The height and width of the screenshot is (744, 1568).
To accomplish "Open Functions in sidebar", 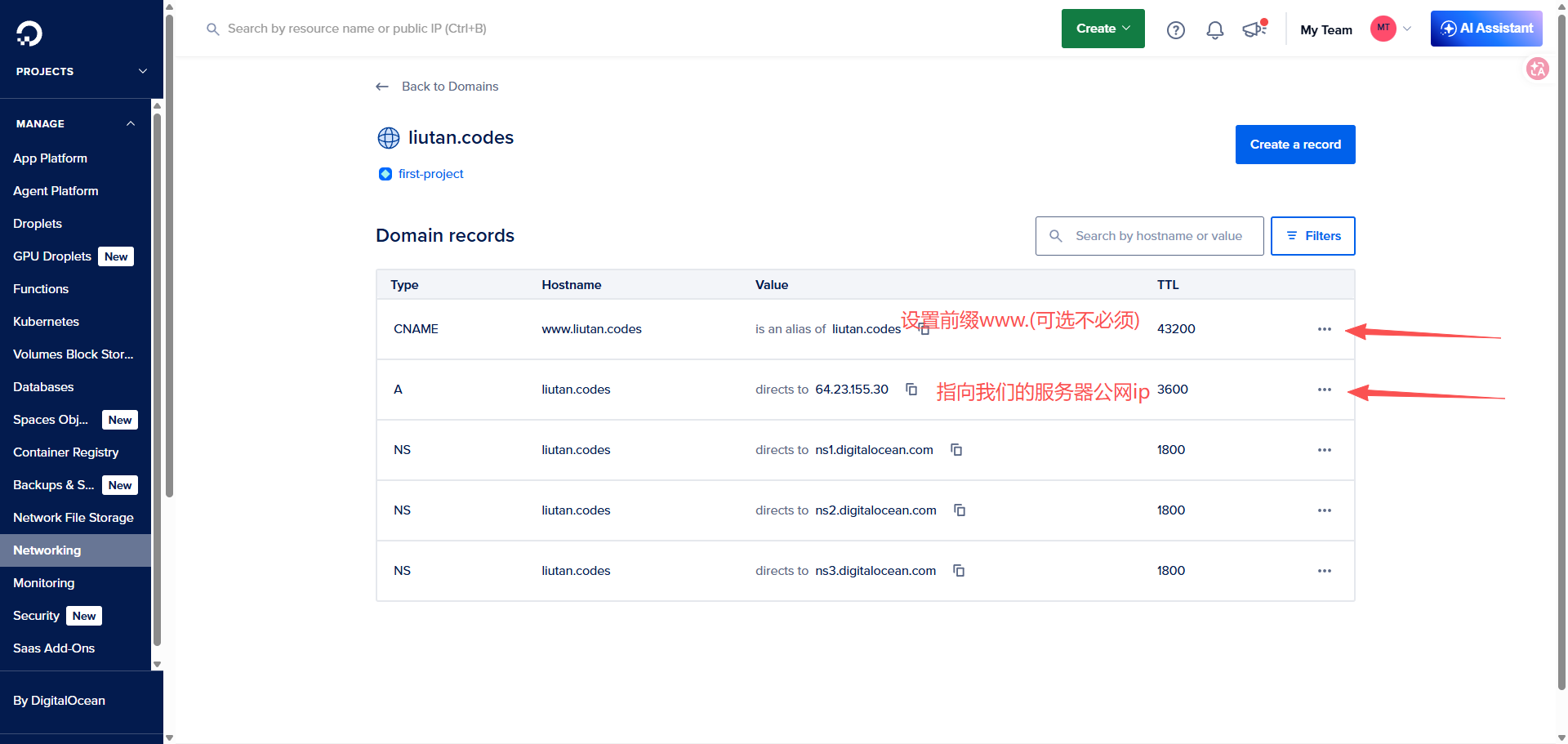I will tap(41, 289).
